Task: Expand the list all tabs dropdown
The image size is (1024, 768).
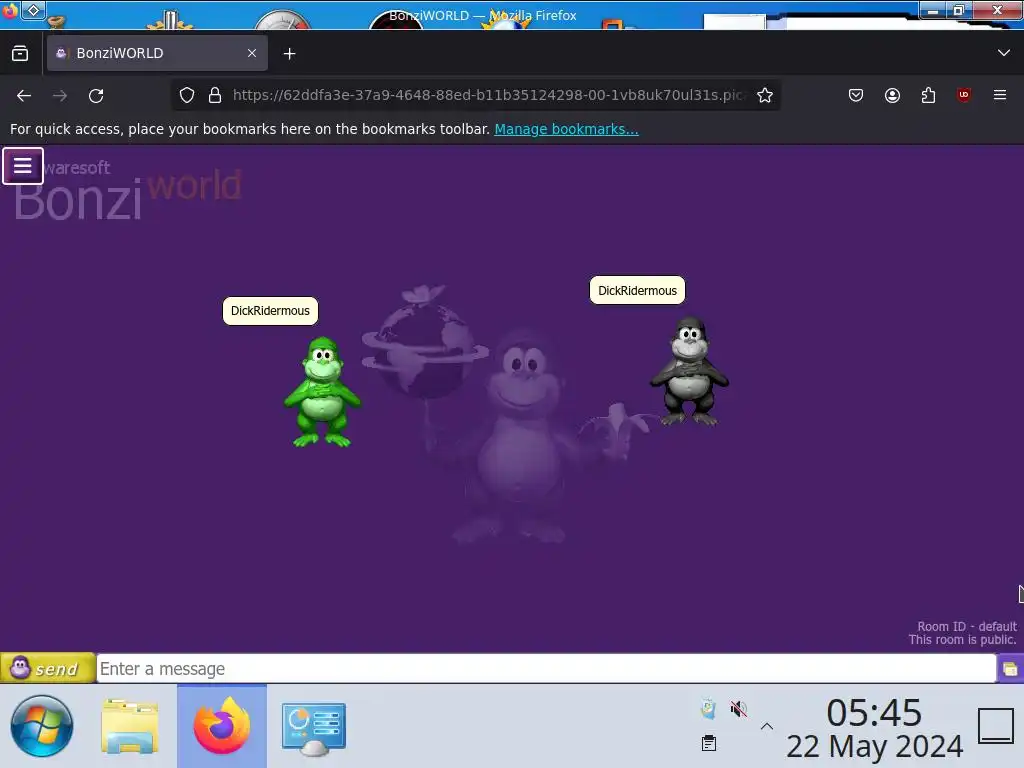Action: click(x=1004, y=53)
